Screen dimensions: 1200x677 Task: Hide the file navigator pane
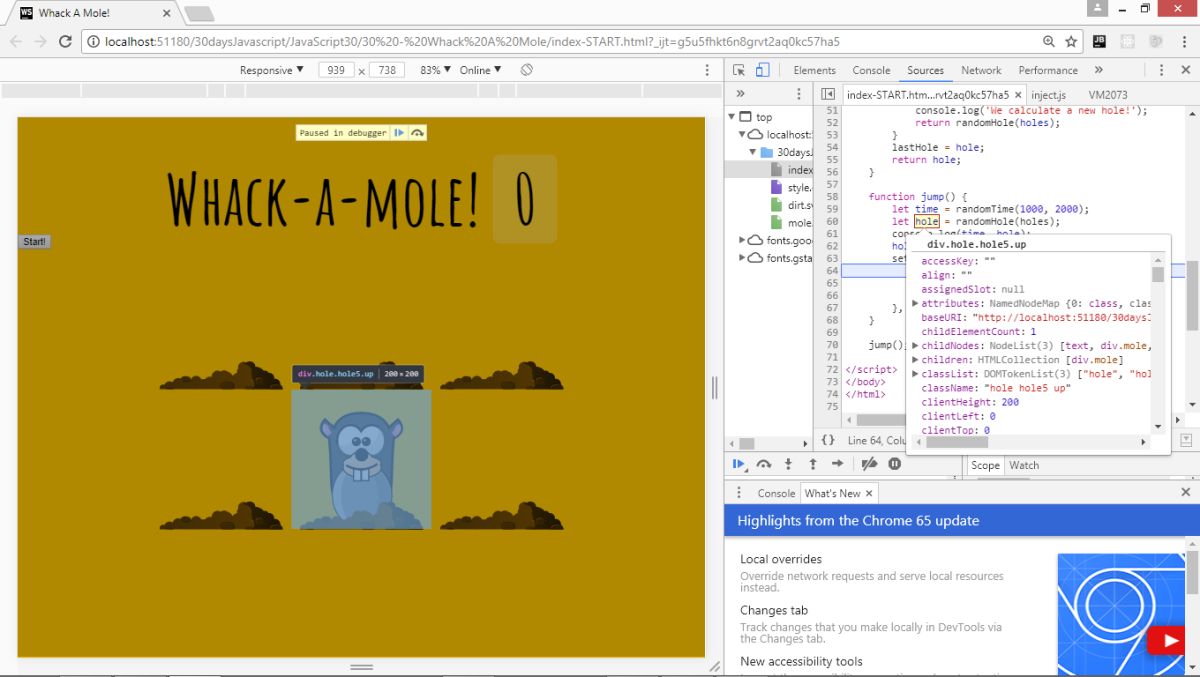point(828,94)
